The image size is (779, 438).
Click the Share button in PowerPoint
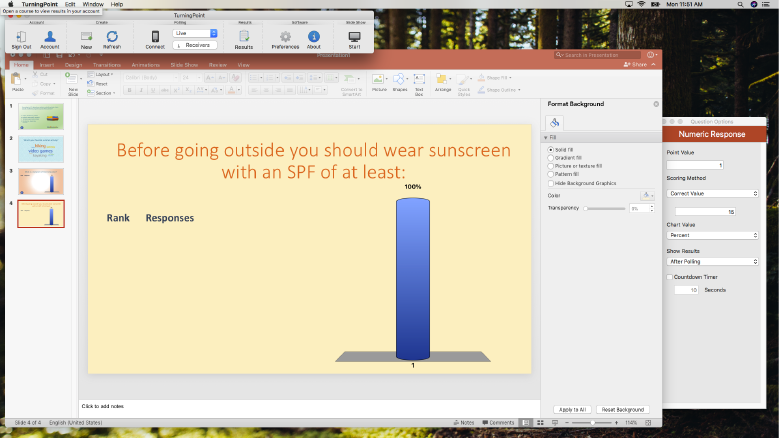(x=635, y=65)
